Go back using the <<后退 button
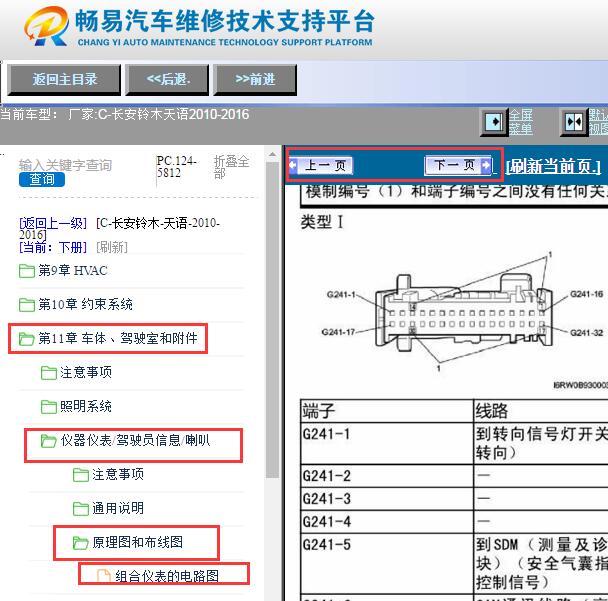The image size is (608, 601). point(168,80)
